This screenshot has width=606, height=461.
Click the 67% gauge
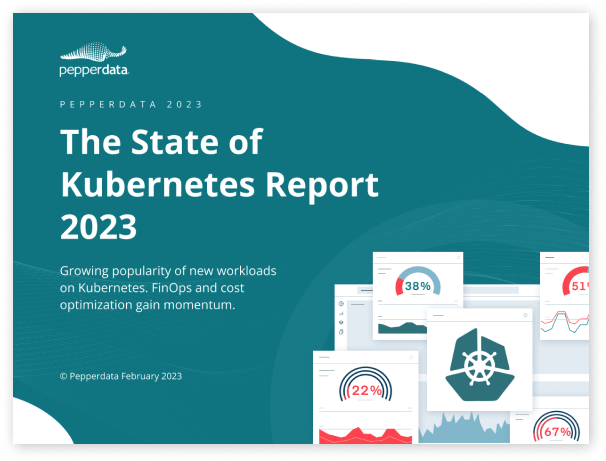click(557, 426)
